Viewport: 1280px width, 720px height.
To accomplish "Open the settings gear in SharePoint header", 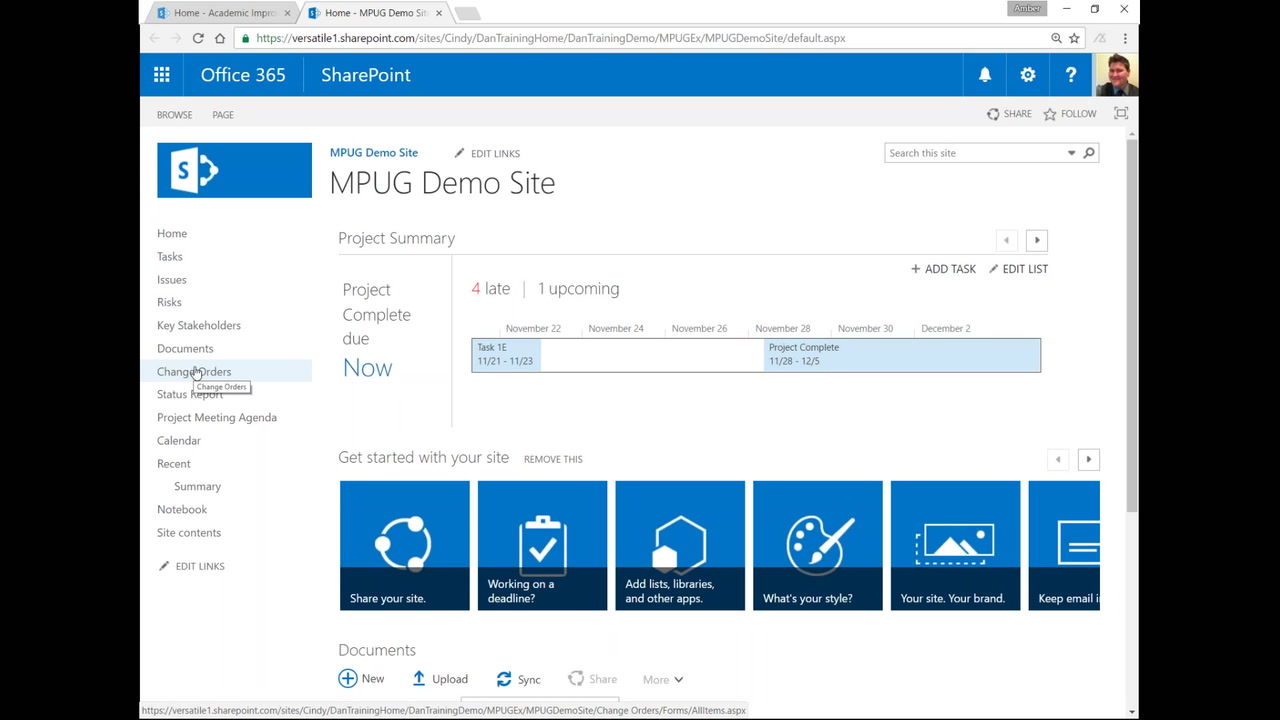I will 1028,75.
